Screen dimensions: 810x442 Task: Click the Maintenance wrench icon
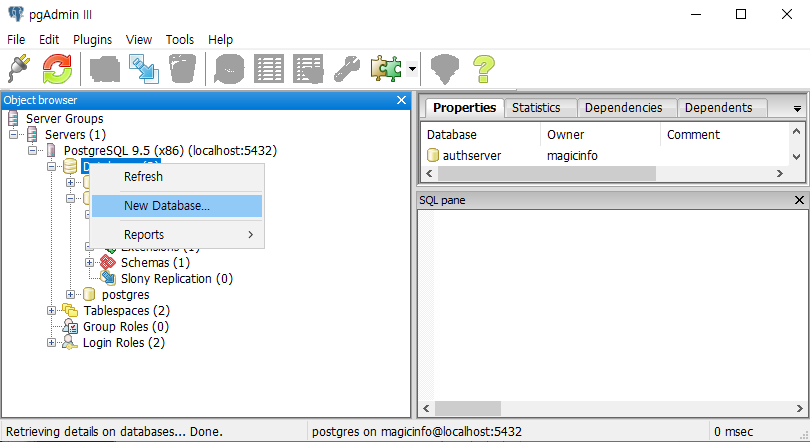tap(347, 69)
